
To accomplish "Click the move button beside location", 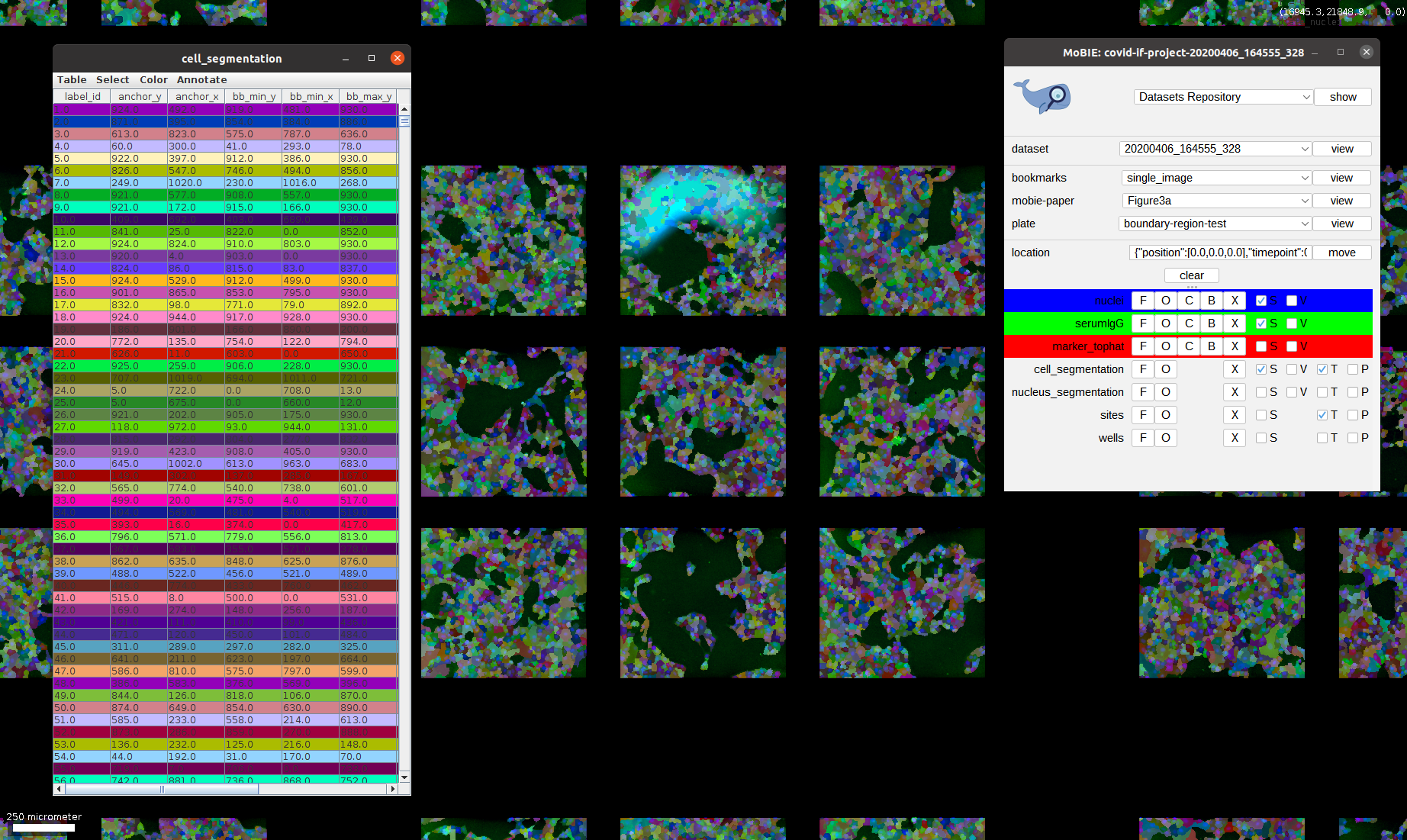I will coord(1341,253).
